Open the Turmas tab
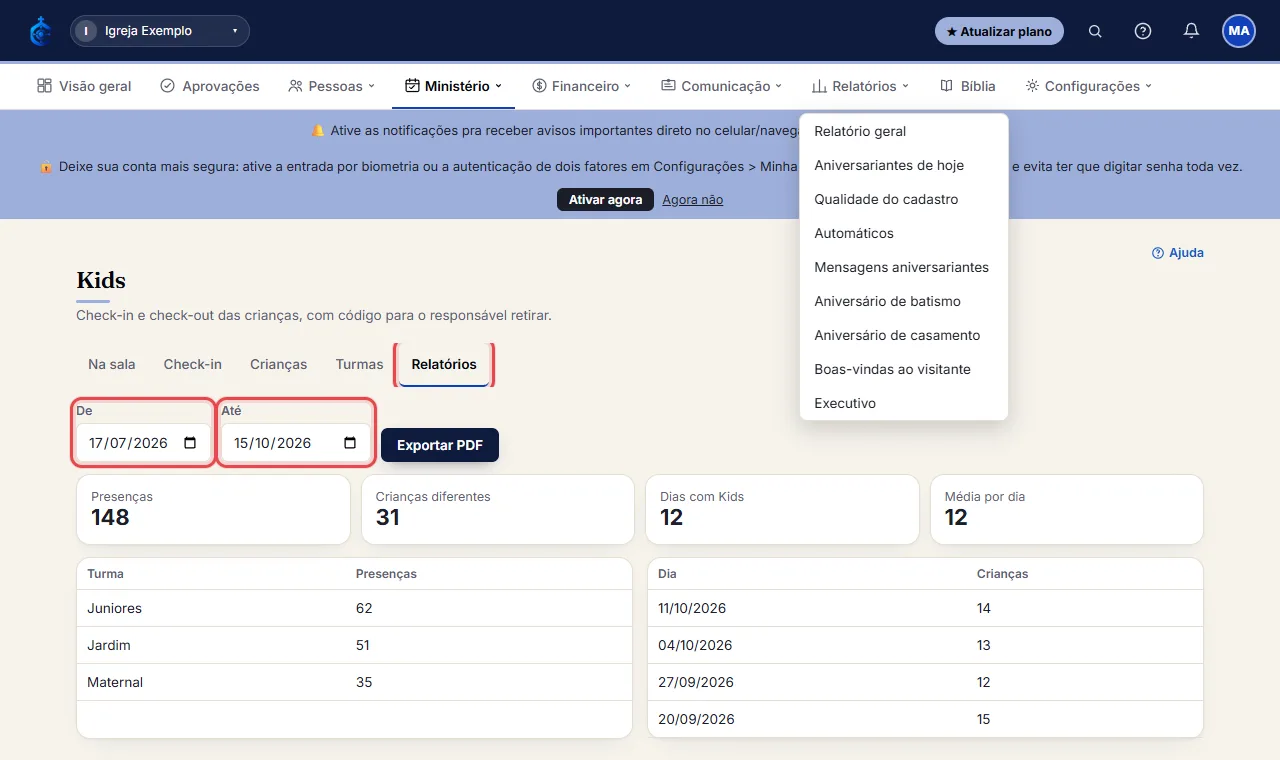The image size is (1280, 760). (360, 364)
